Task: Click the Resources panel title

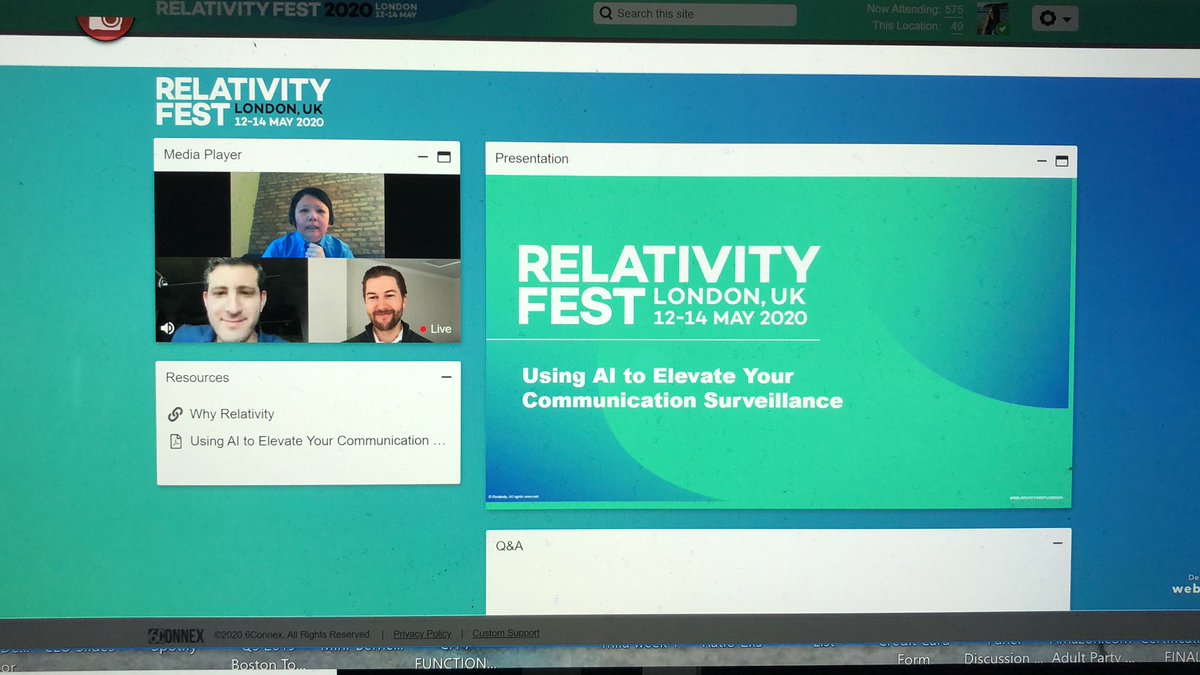Action: [x=197, y=378]
